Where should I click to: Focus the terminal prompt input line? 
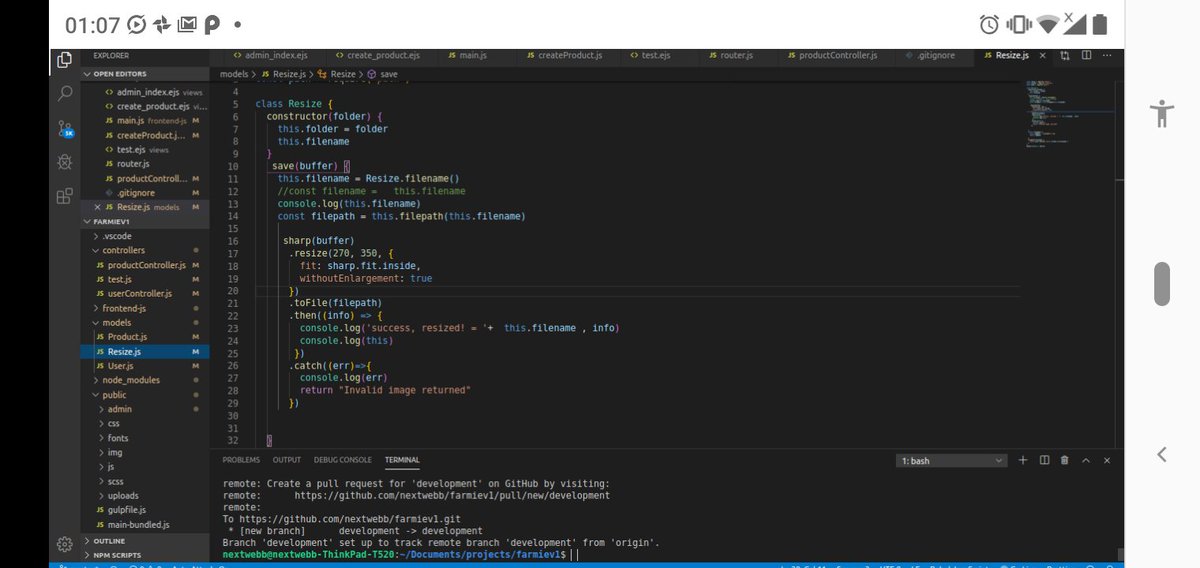point(400,554)
